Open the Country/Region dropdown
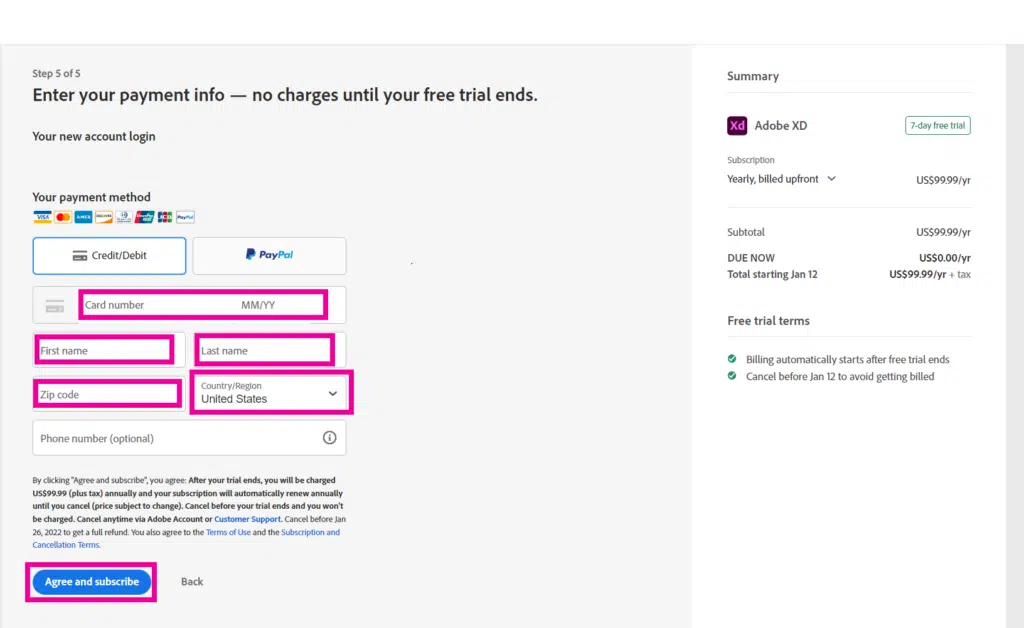 click(270, 392)
